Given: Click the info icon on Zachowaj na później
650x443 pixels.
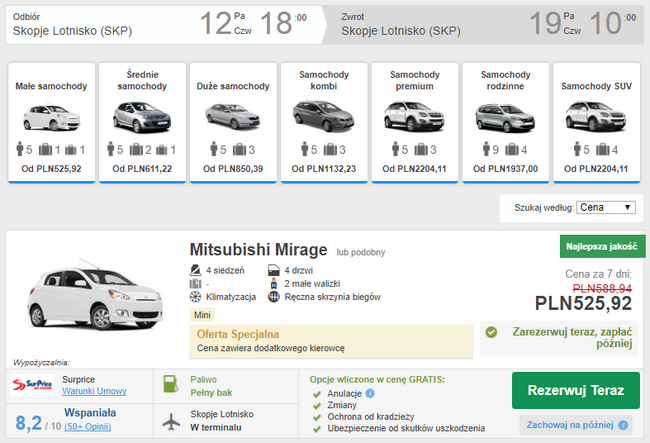Looking at the screenshot, I should (x=623, y=425).
